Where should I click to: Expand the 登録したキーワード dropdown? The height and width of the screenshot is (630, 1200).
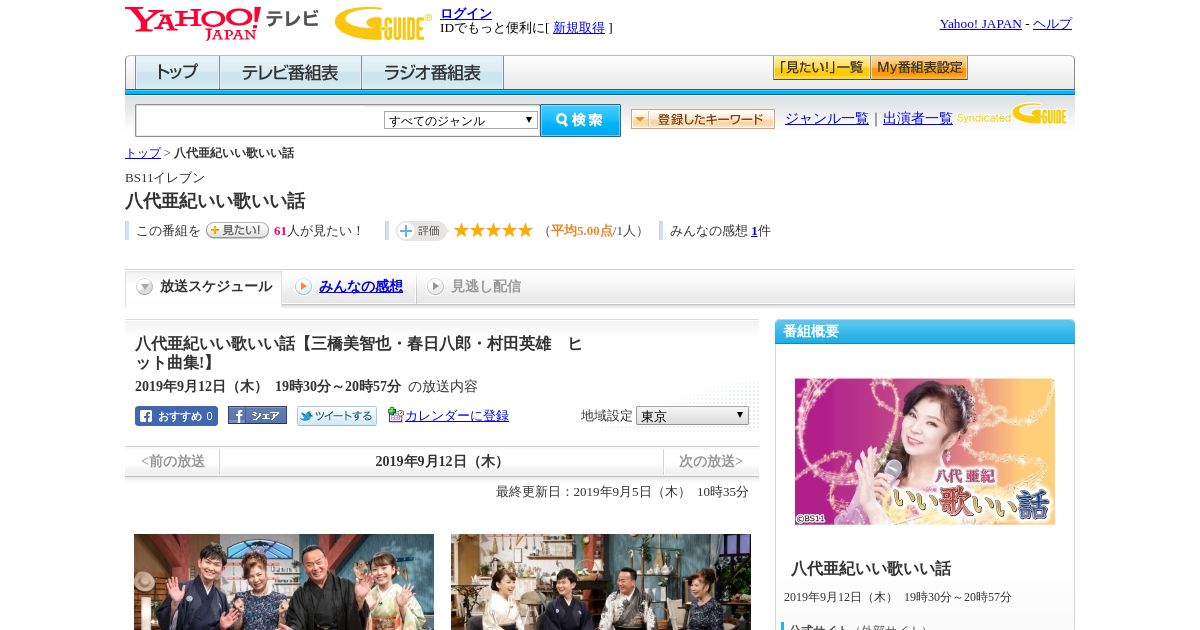(703, 119)
